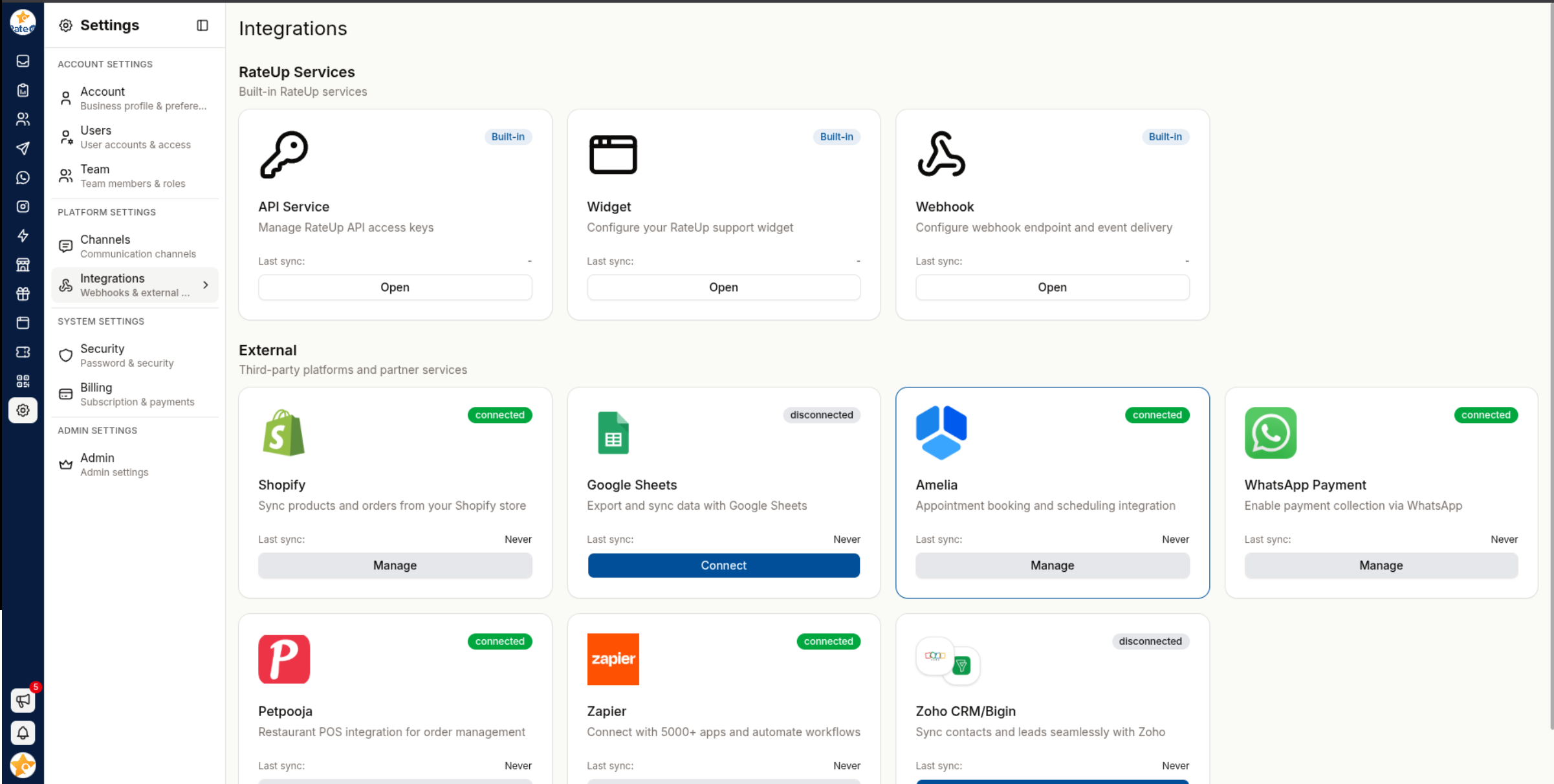Open the Widget configuration
This screenshot has height=784, width=1554.
point(723,287)
